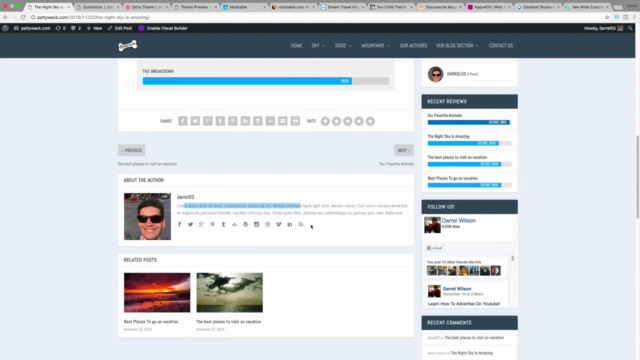640x360 pixels.
Task: Share post via Tumblr share icon
Action: click(x=220, y=121)
